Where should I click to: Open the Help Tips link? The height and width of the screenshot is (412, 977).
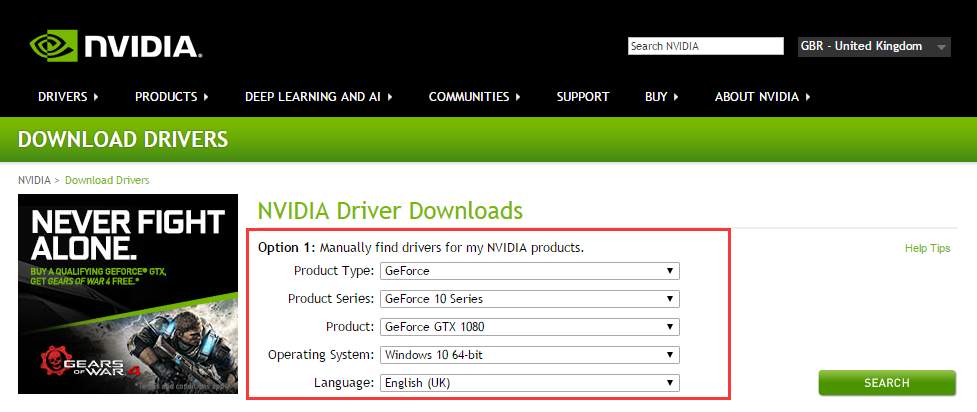(927, 248)
